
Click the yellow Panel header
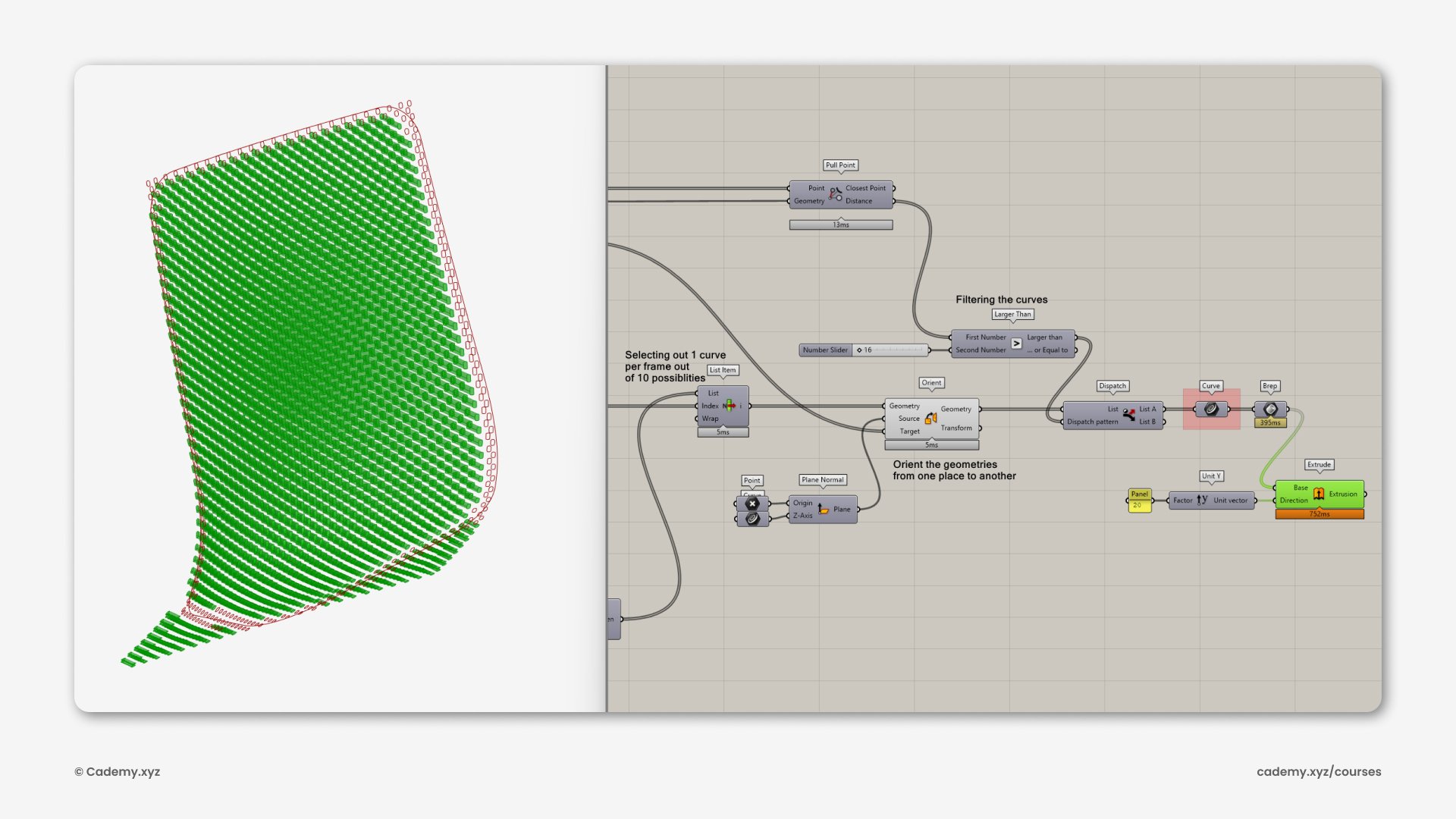coord(1140,494)
